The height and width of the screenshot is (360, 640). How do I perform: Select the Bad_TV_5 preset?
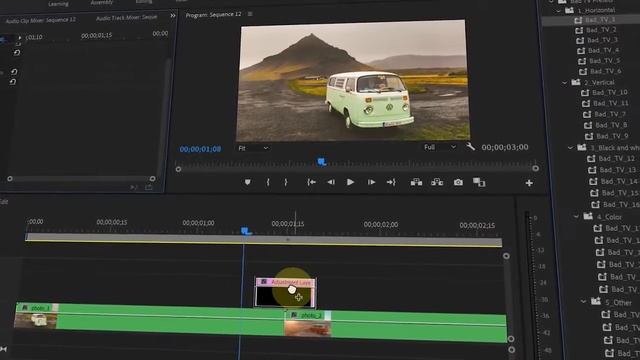[x=604, y=60]
